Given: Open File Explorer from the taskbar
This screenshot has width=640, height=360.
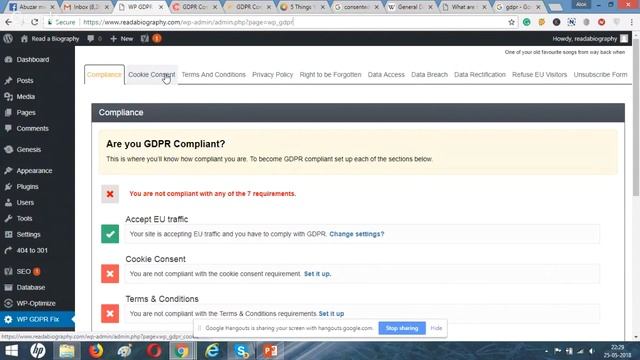Looking at the screenshot, I should 67,351.
